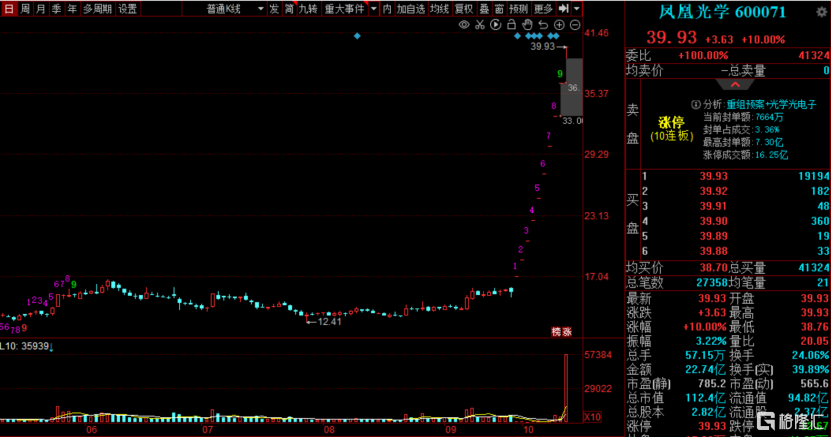831x438 pixels.
Task: Jump to latest bar arrow icon
Action: coord(563,8)
